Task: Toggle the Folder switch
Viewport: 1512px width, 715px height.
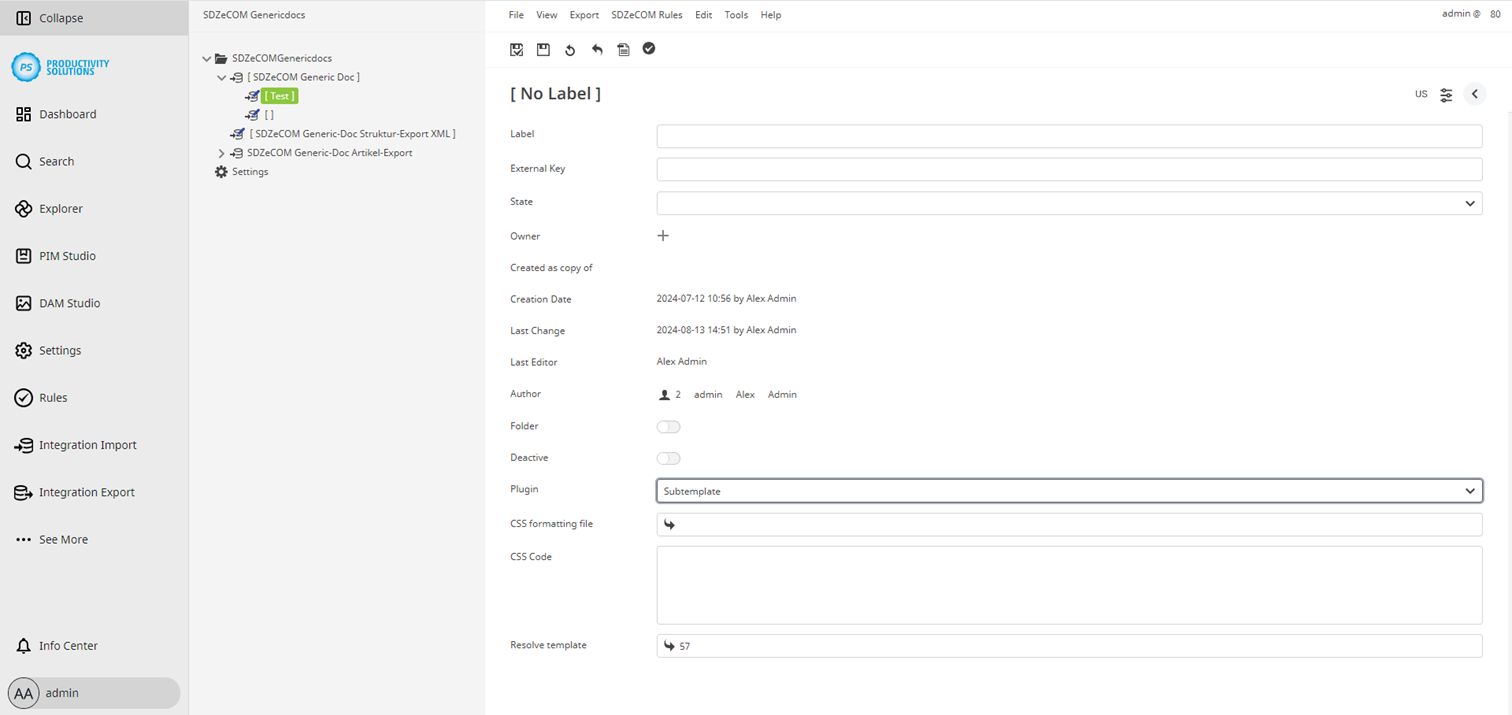Action: [x=668, y=426]
